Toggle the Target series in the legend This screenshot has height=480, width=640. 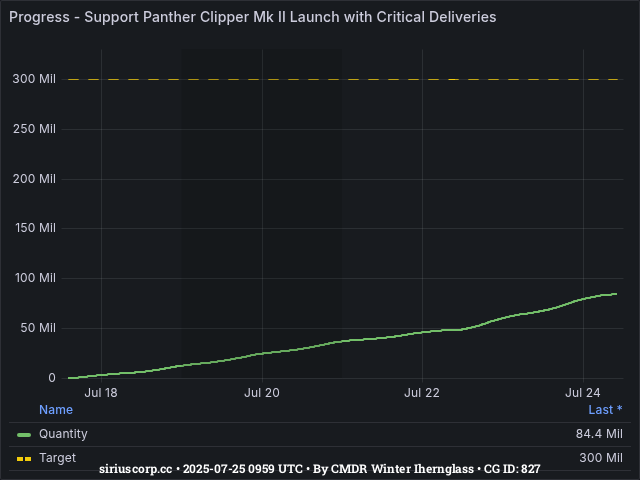[x=58, y=458]
